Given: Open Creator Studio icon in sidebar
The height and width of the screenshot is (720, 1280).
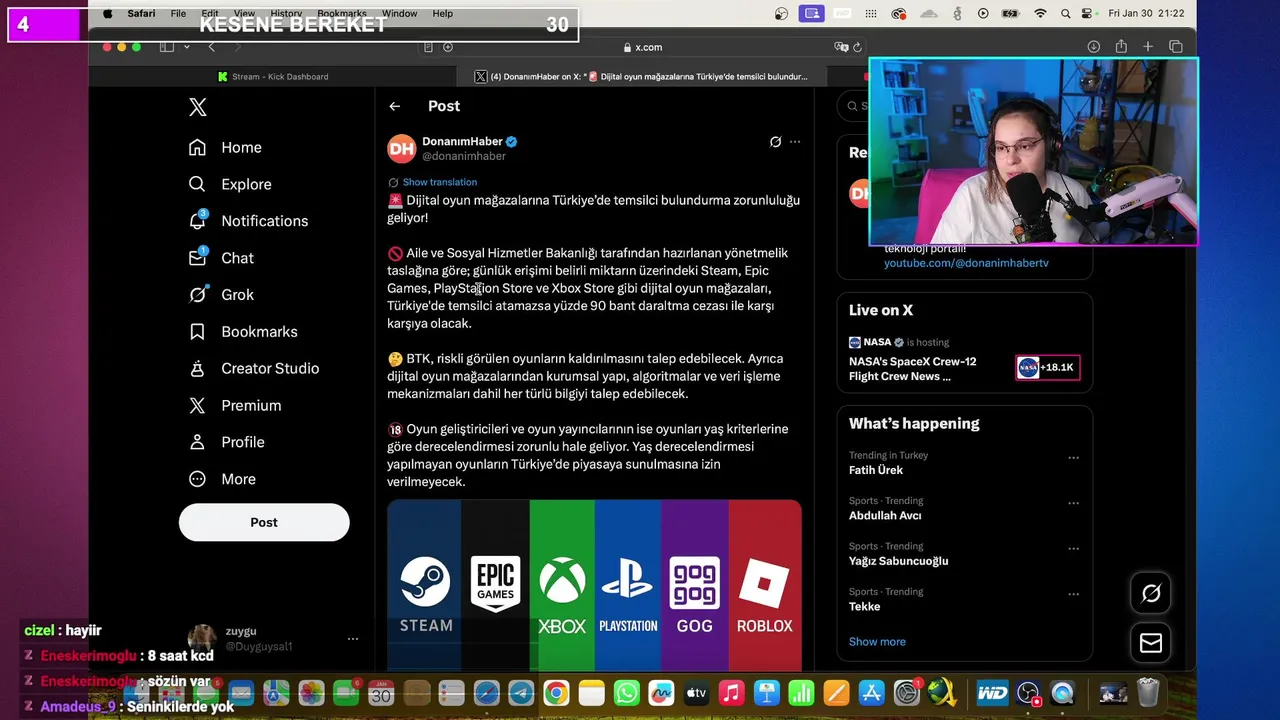Looking at the screenshot, I should click(x=197, y=368).
